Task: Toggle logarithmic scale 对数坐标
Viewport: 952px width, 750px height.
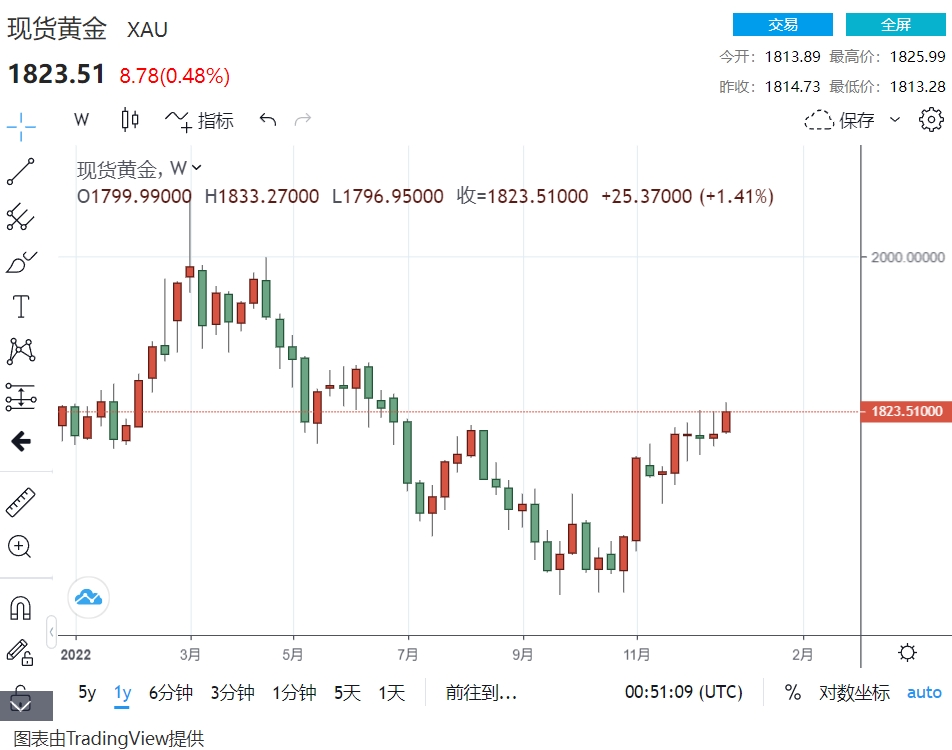Action: tap(854, 692)
